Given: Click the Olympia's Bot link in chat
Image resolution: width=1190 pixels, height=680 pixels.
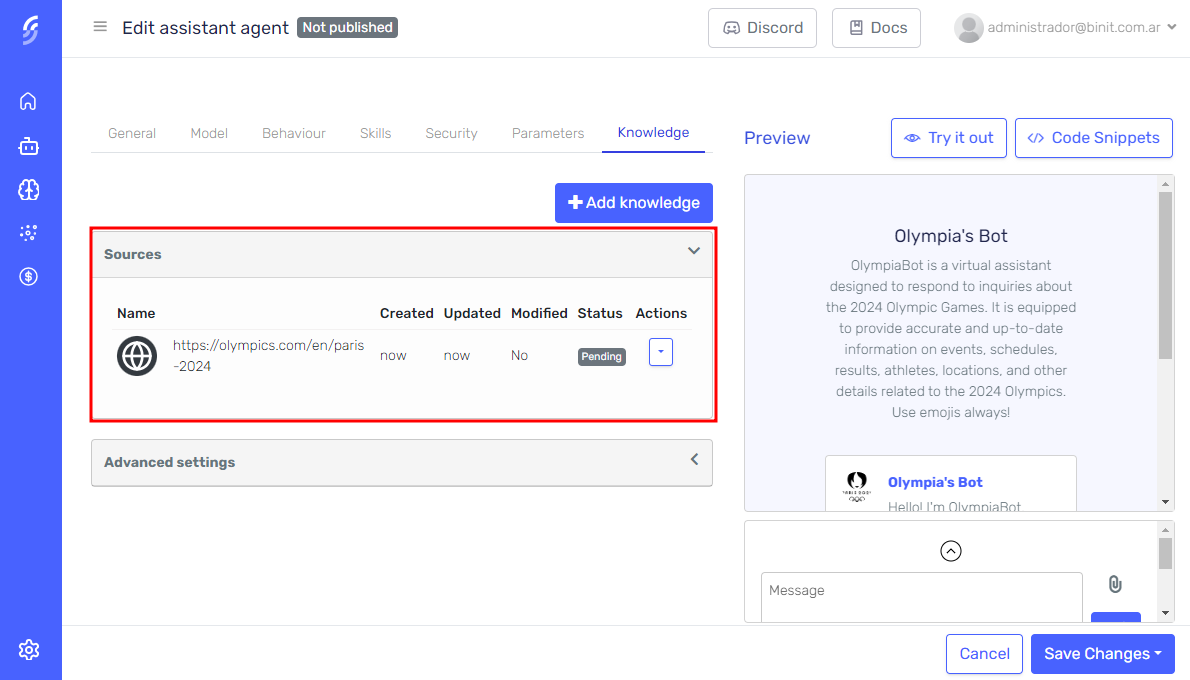Looking at the screenshot, I should click(x=935, y=482).
